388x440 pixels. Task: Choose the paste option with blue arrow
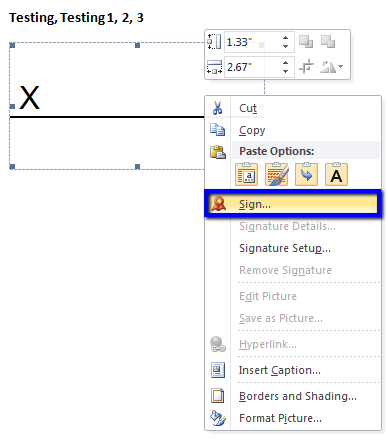[306, 174]
